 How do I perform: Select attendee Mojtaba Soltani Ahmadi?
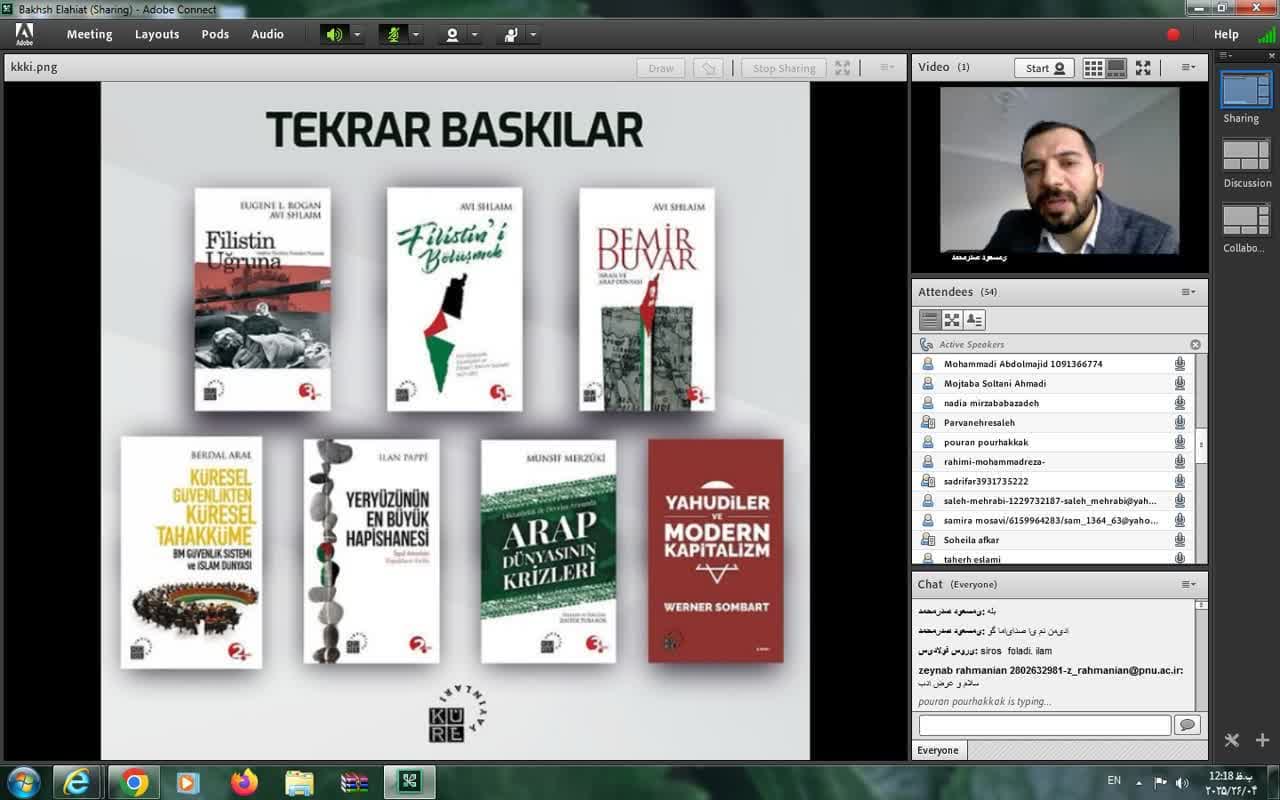click(1055, 383)
